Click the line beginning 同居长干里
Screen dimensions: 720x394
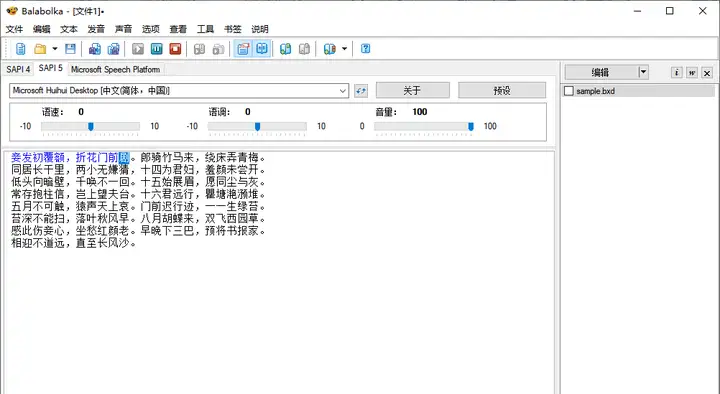click(x=138, y=170)
